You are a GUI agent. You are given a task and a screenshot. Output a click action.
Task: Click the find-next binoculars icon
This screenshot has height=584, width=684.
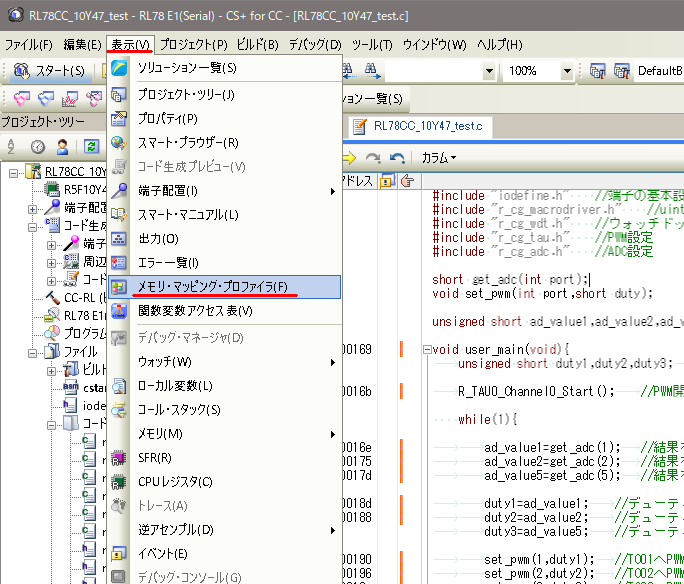click(x=372, y=71)
